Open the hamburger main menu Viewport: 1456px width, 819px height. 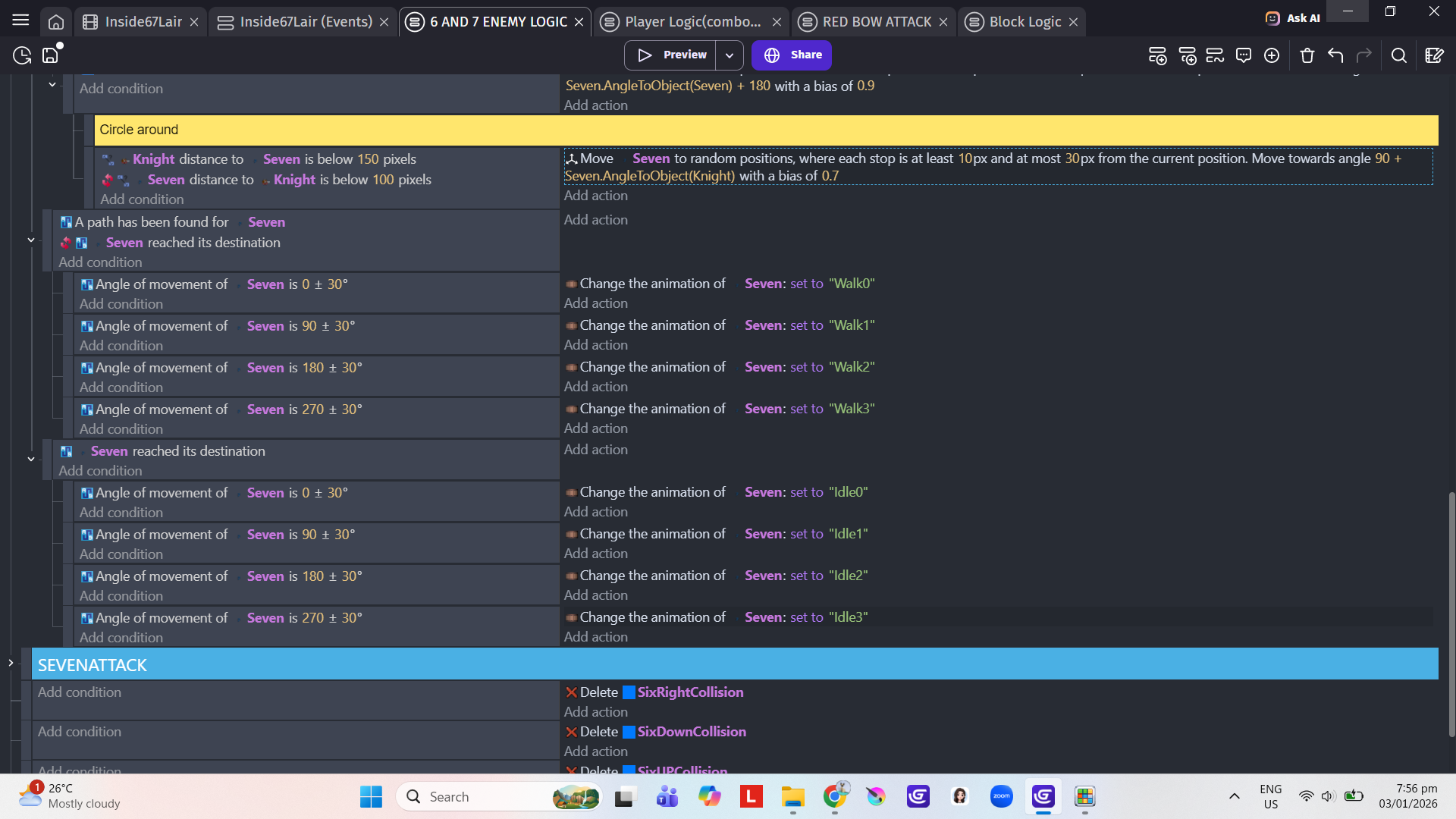(x=20, y=21)
